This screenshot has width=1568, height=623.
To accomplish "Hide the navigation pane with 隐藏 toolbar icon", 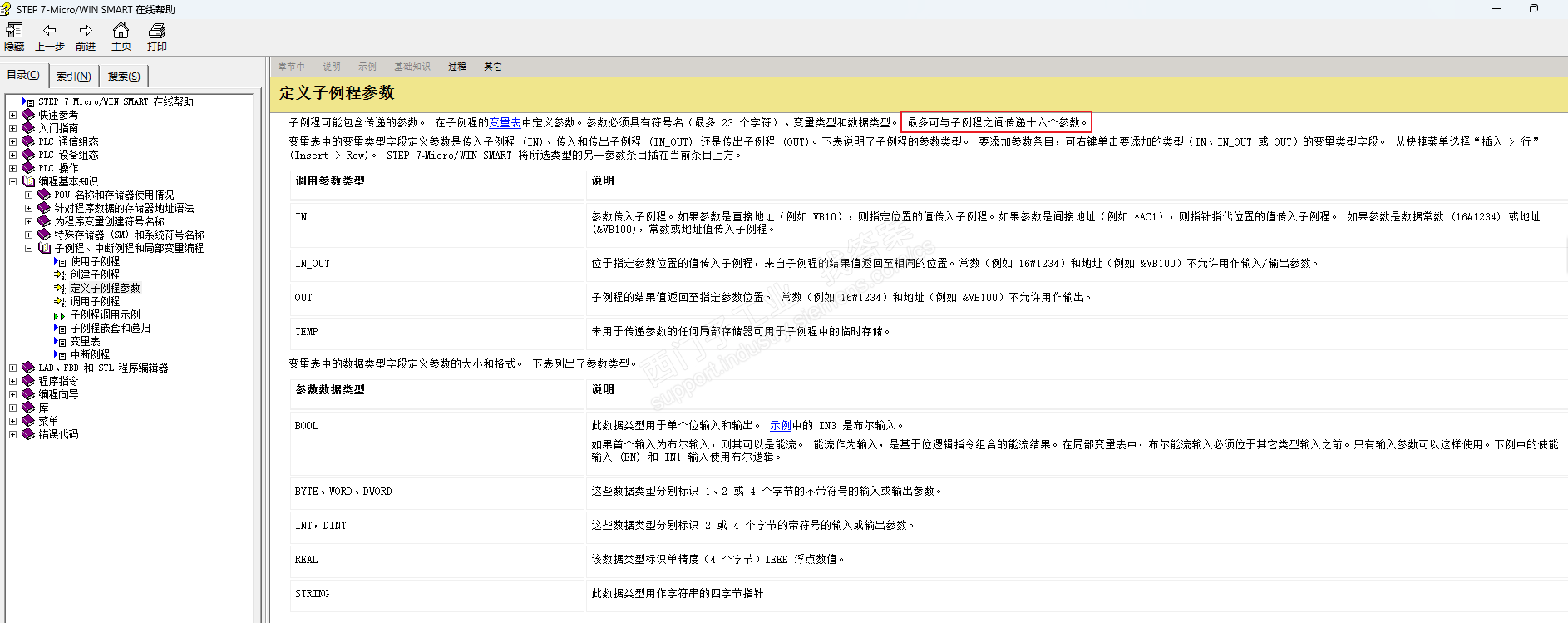I will pyautogui.click(x=14, y=37).
